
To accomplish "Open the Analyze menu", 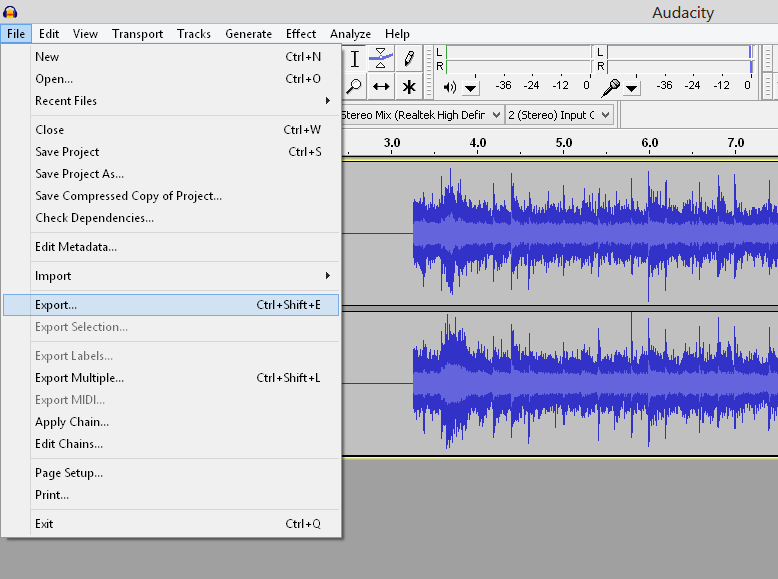I will pyautogui.click(x=350, y=34).
